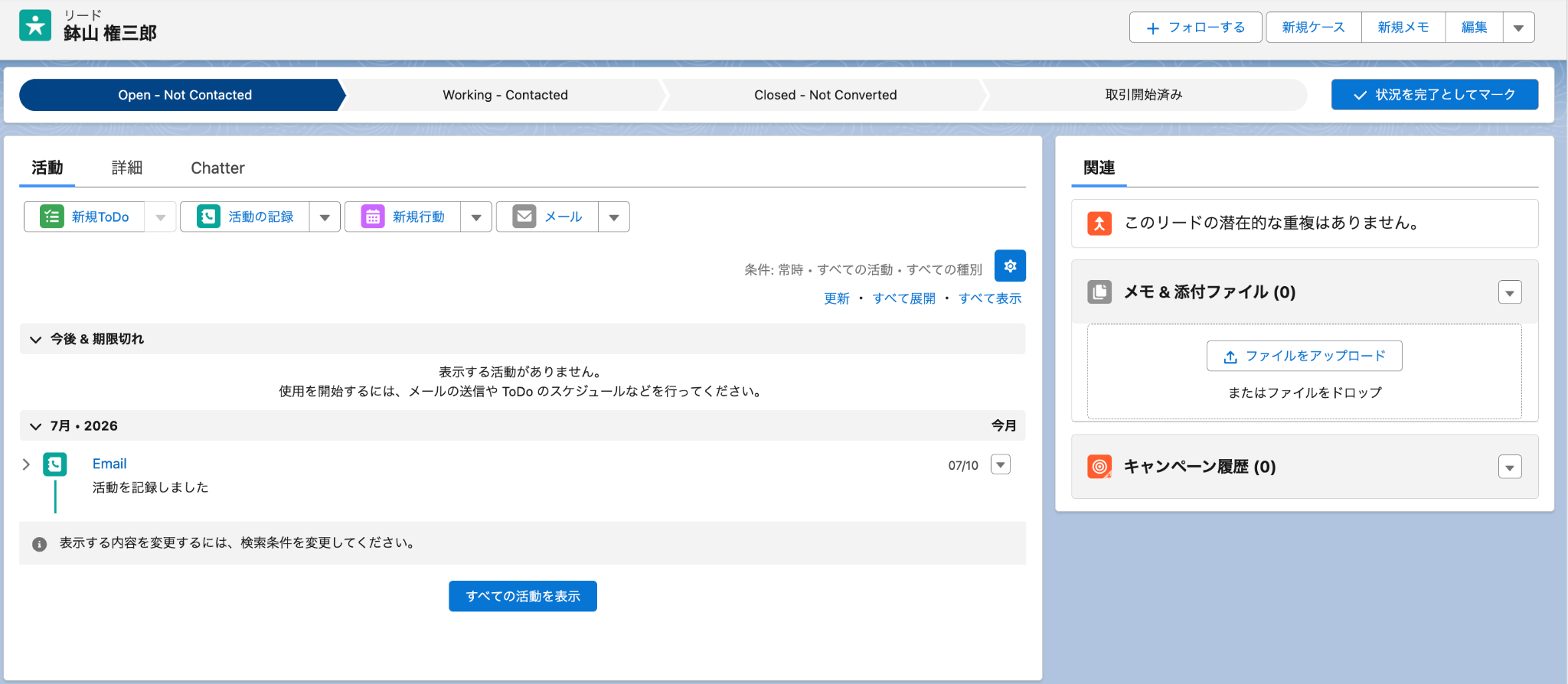Screen dimensions: 1568x684
Task: Click すべての活動を表示 button
Action: click(523, 596)
